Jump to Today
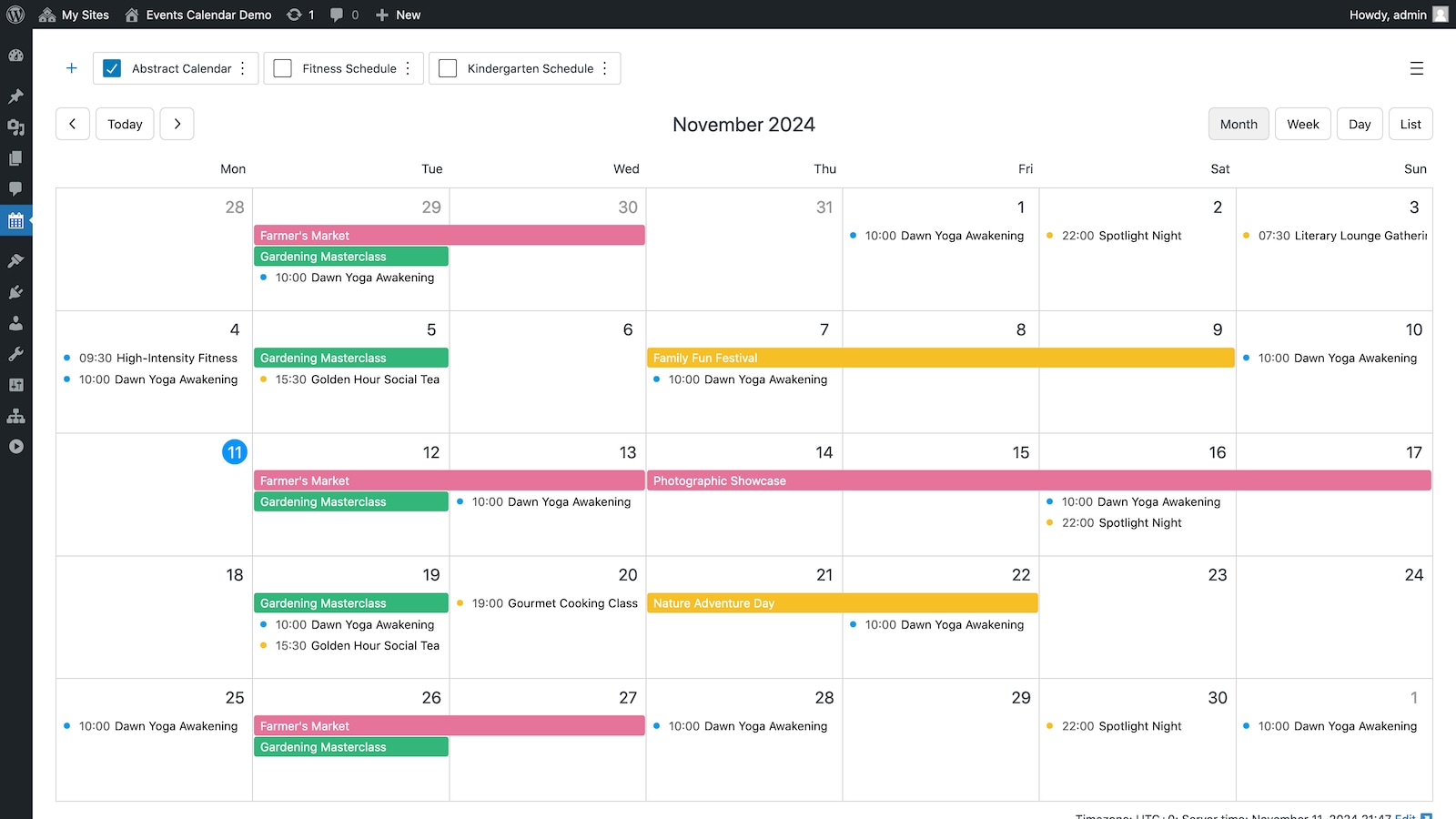Image resolution: width=1456 pixels, height=819 pixels. pyautogui.click(x=125, y=124)
